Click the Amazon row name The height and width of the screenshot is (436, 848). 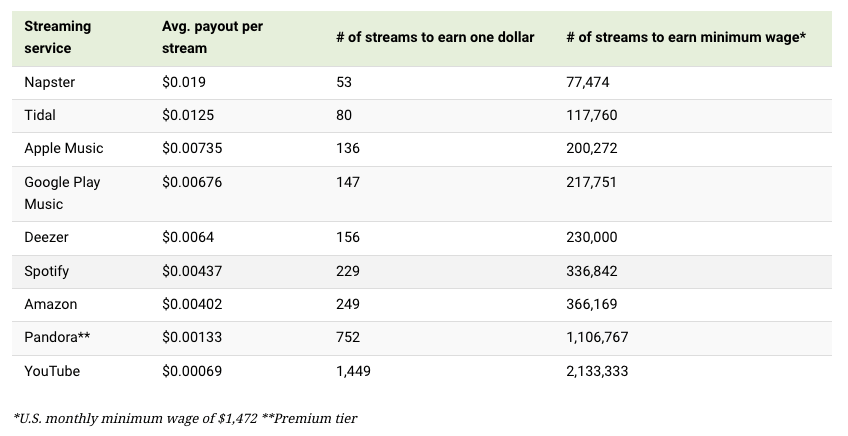pyautogui.click(x=50, y=304)
